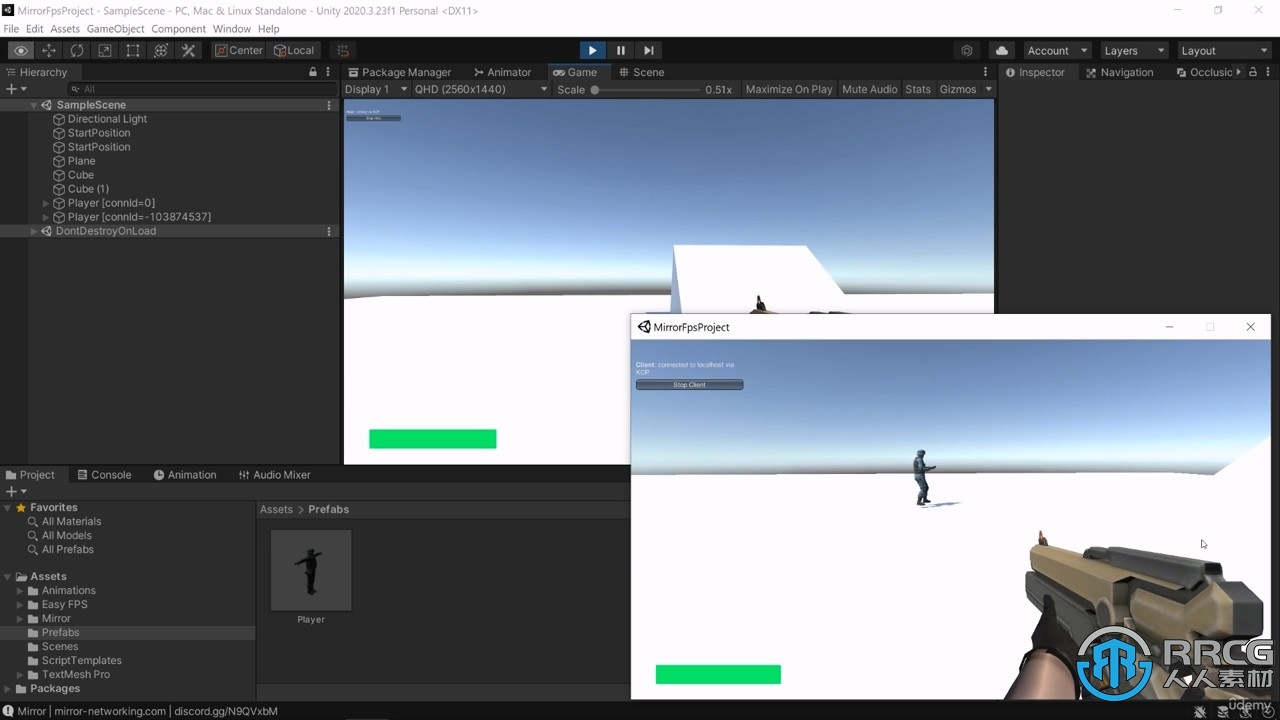
Task: Expand the Mirror folder
Action: tap(20, 619)
